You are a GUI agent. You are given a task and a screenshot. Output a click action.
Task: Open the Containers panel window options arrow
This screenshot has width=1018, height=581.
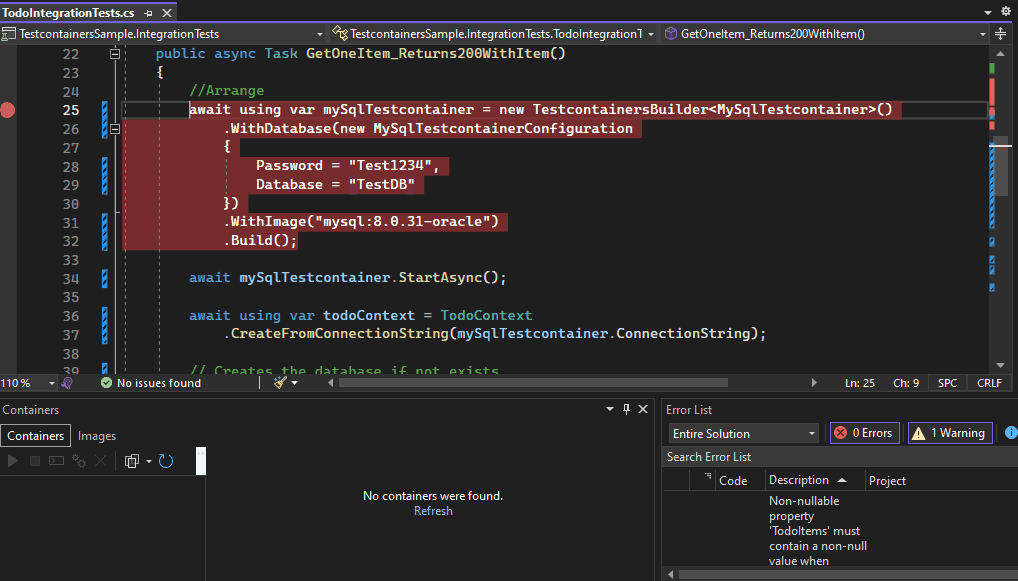[x=610, y=409]
